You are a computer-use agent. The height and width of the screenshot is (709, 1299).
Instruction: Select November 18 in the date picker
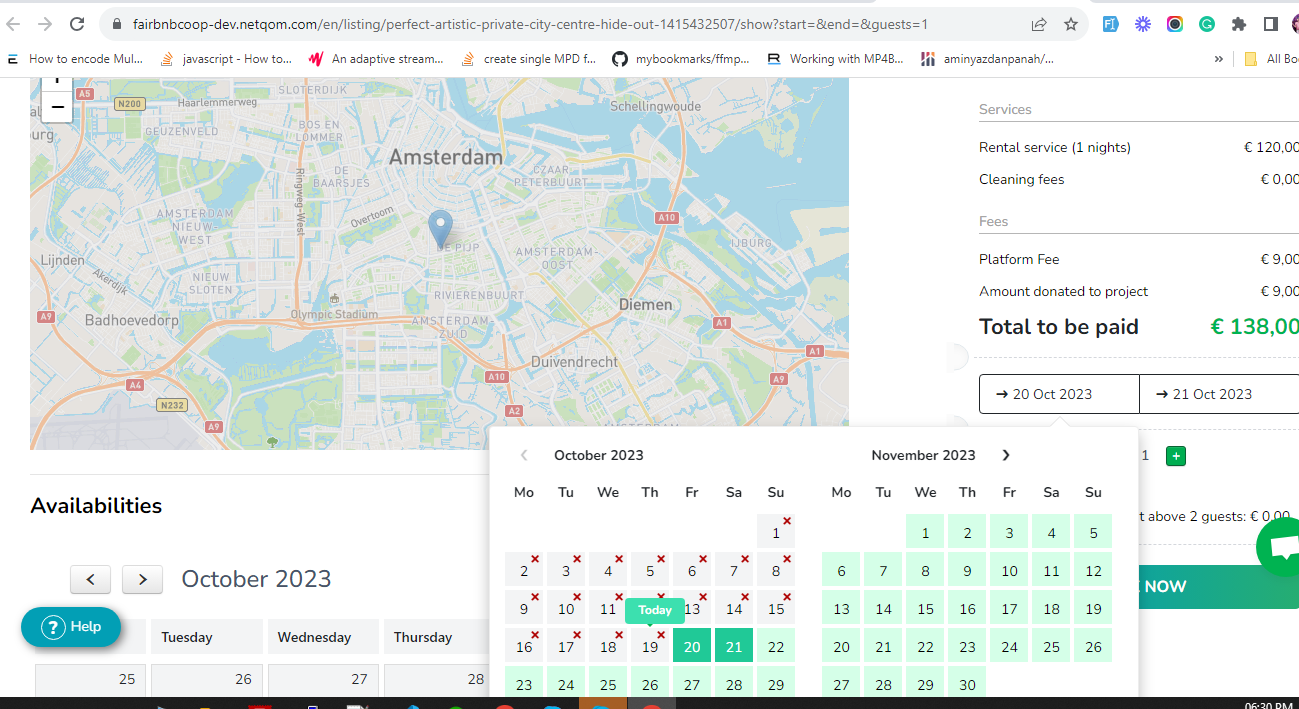[x=1051, y=609]
